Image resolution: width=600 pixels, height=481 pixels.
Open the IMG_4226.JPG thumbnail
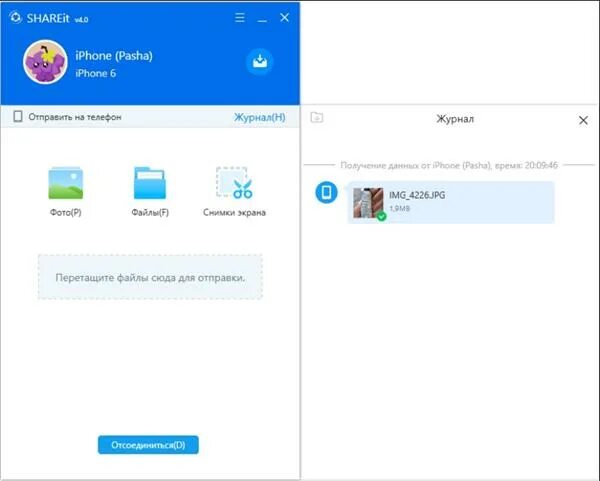pos(368,203)
